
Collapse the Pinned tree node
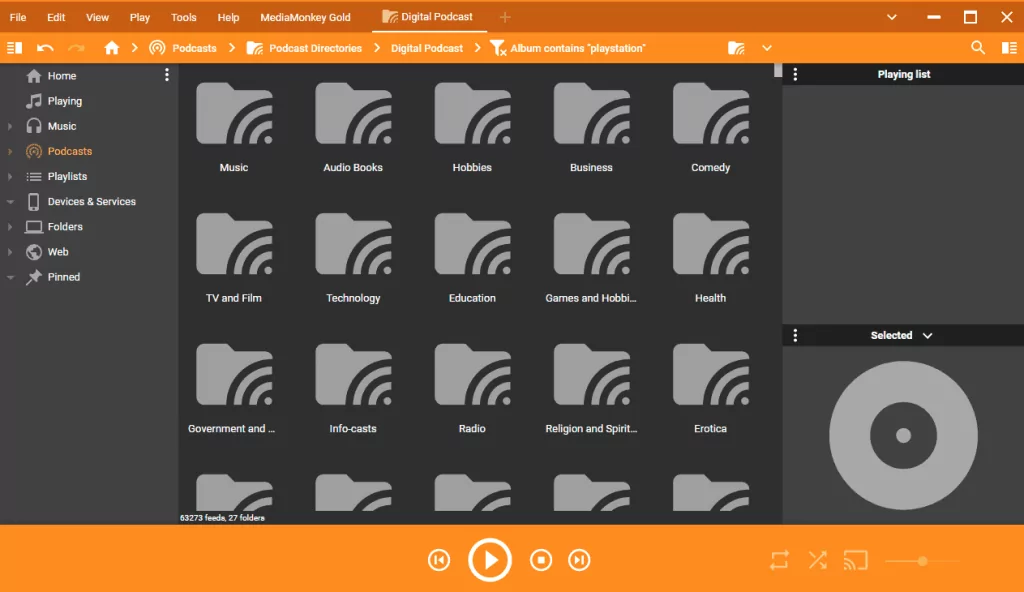coord(10,277)
